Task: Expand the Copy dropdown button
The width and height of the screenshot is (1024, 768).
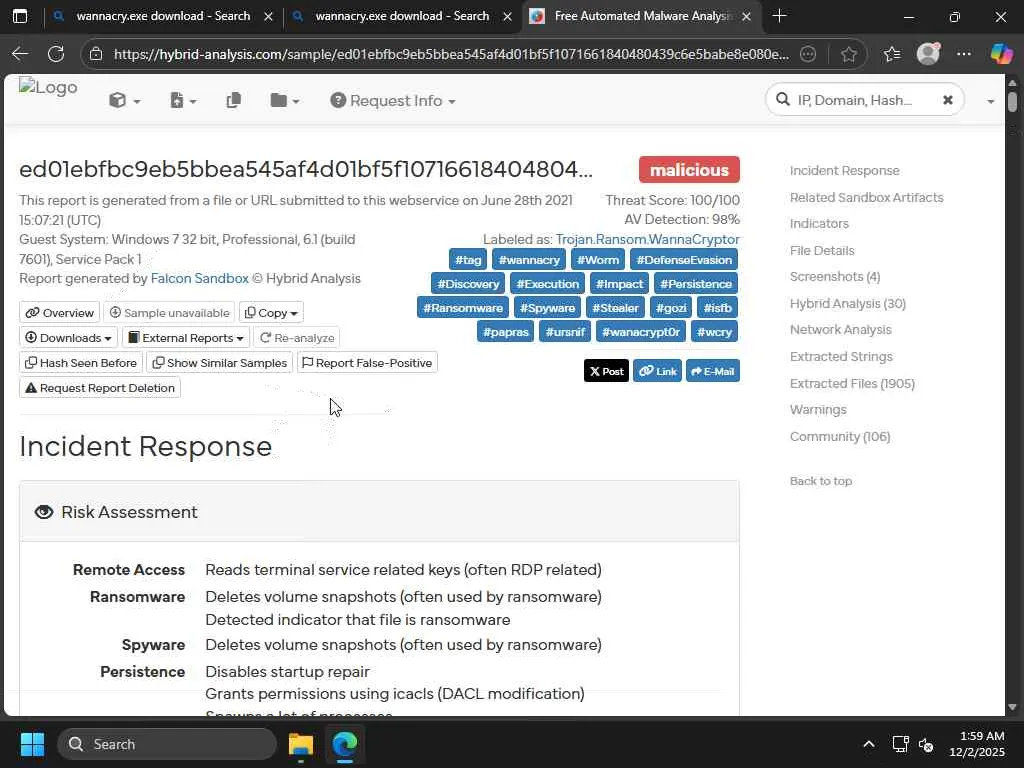Action: tap(271, 313)
